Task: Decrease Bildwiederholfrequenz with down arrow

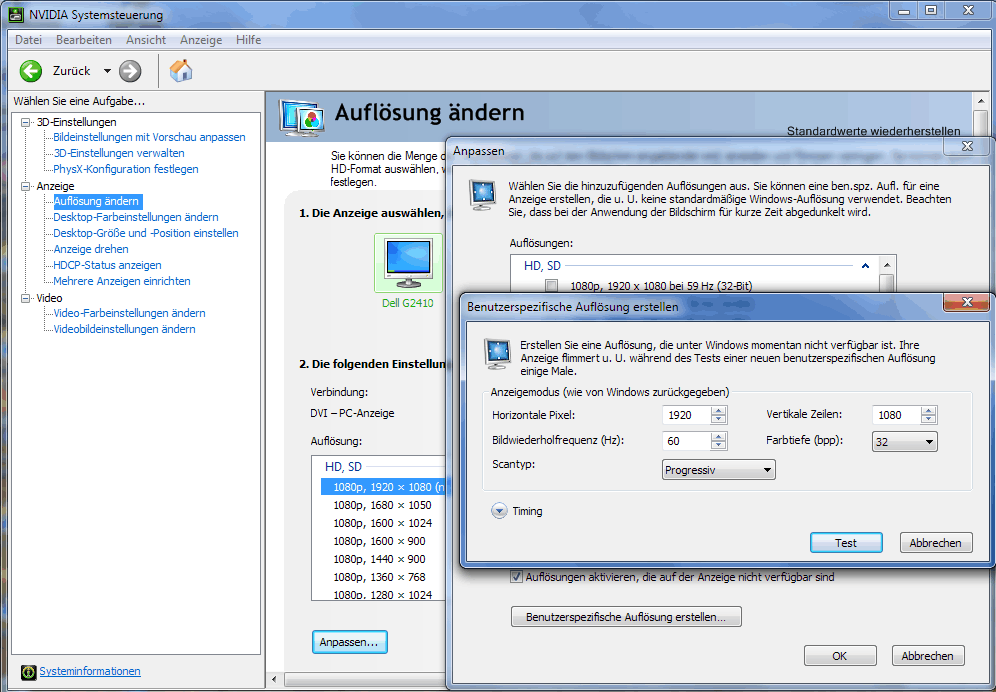Action: pos(718,445)
